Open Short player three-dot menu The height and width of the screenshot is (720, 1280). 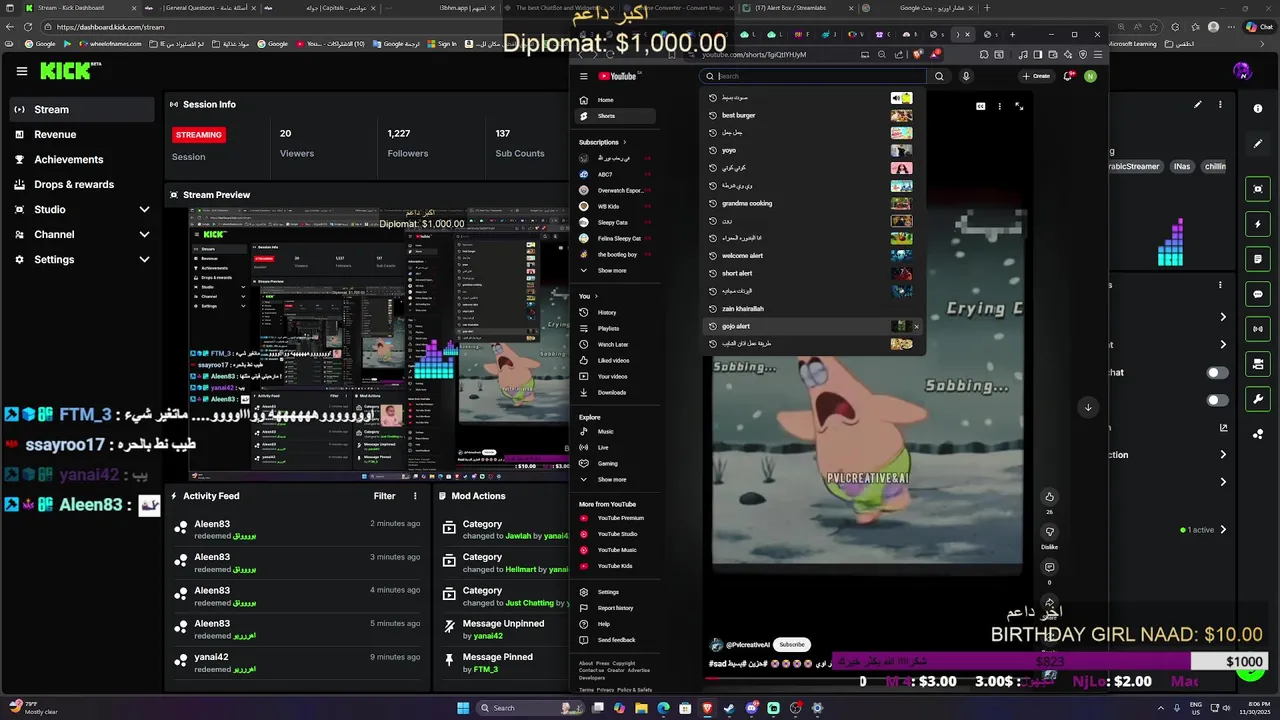coord(999,106)
